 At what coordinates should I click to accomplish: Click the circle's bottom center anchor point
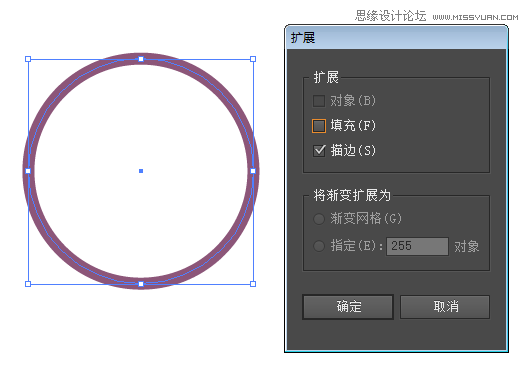(x=141, y=284)
